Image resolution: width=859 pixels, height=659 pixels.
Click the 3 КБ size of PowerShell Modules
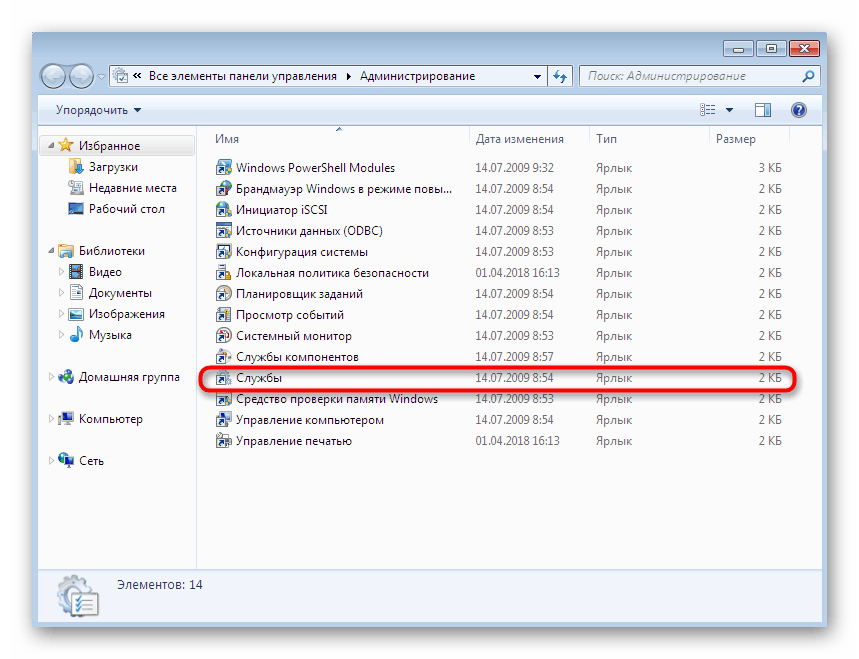[x=770, y=168]
